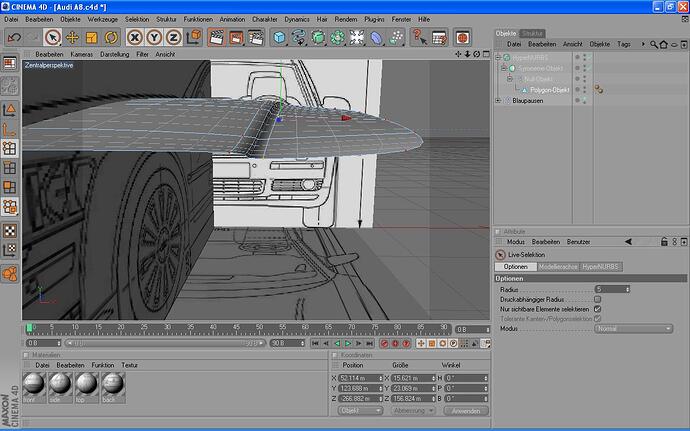Select the Polygon-Objekt tree row

coord(549,90)
